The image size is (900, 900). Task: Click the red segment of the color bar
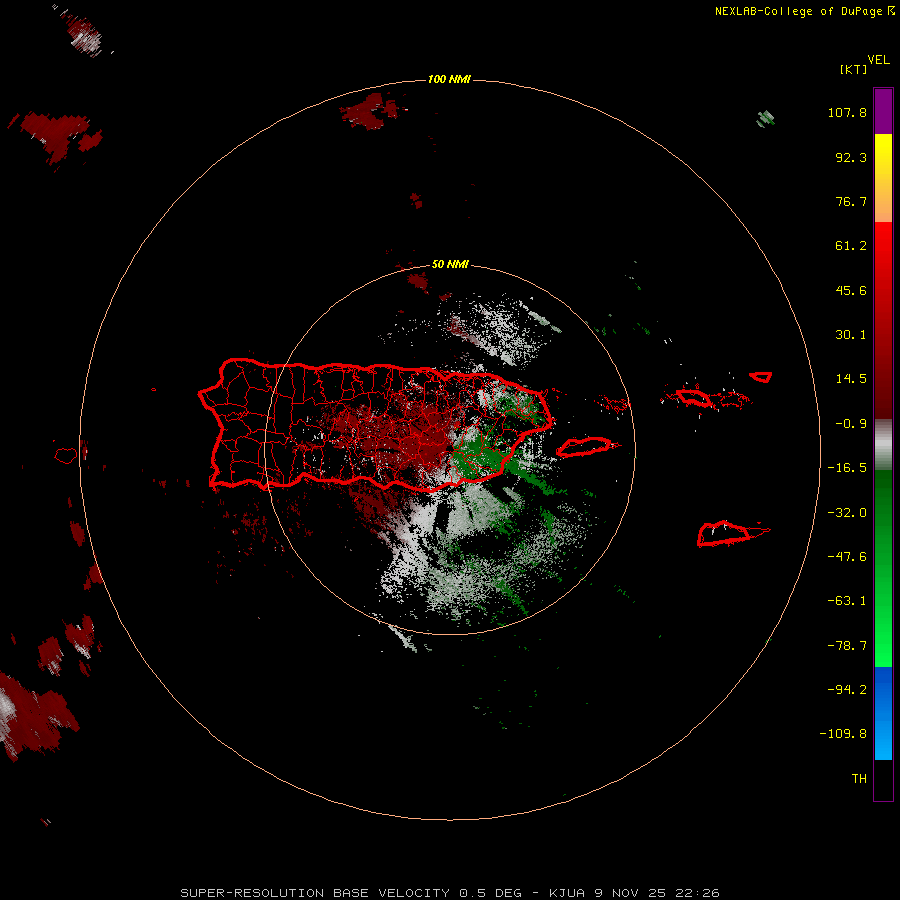click(x=883, y=320)
